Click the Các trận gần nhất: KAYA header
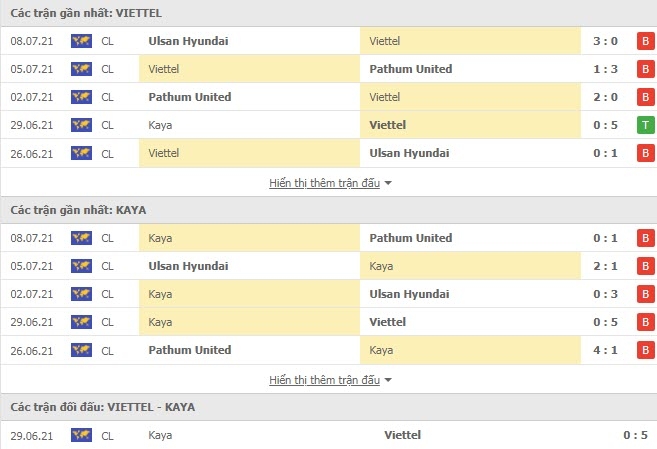This screenshot has height=449, width=657. [x=78, y=210]
